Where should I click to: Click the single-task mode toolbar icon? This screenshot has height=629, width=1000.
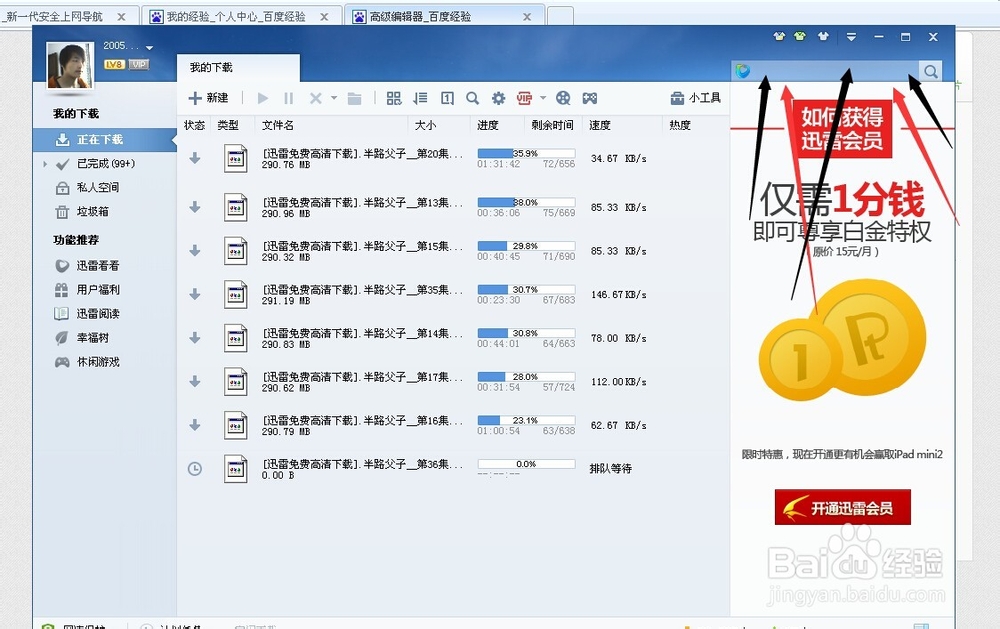(447, 98)
